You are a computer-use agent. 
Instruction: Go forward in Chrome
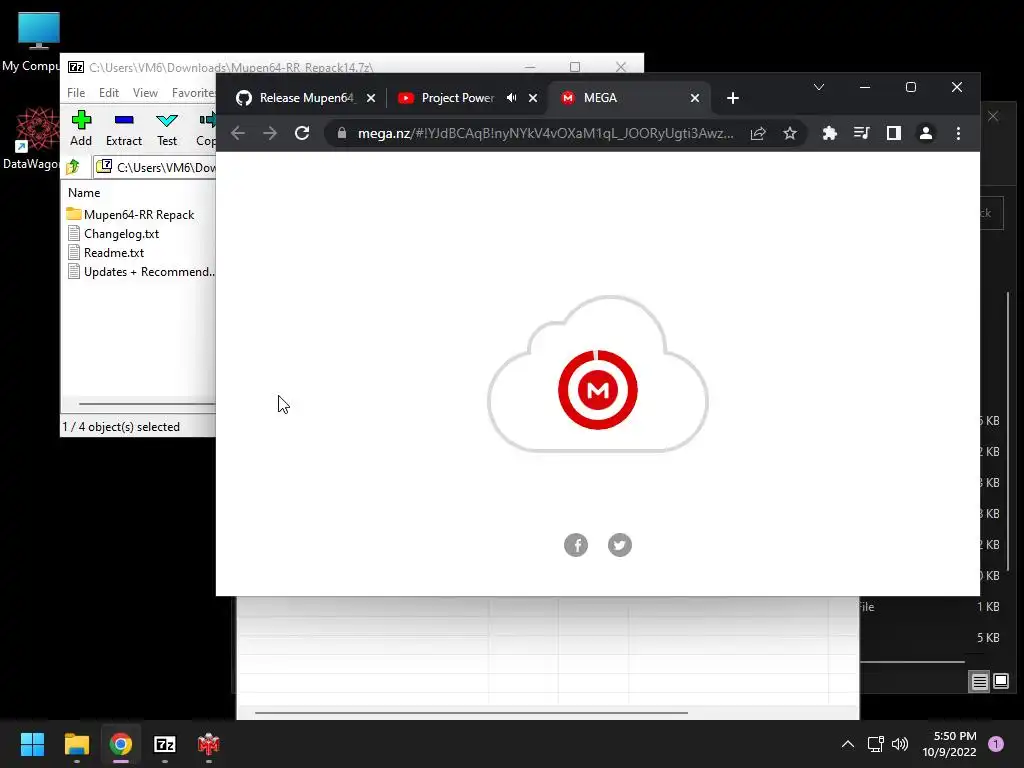[270, 133]
